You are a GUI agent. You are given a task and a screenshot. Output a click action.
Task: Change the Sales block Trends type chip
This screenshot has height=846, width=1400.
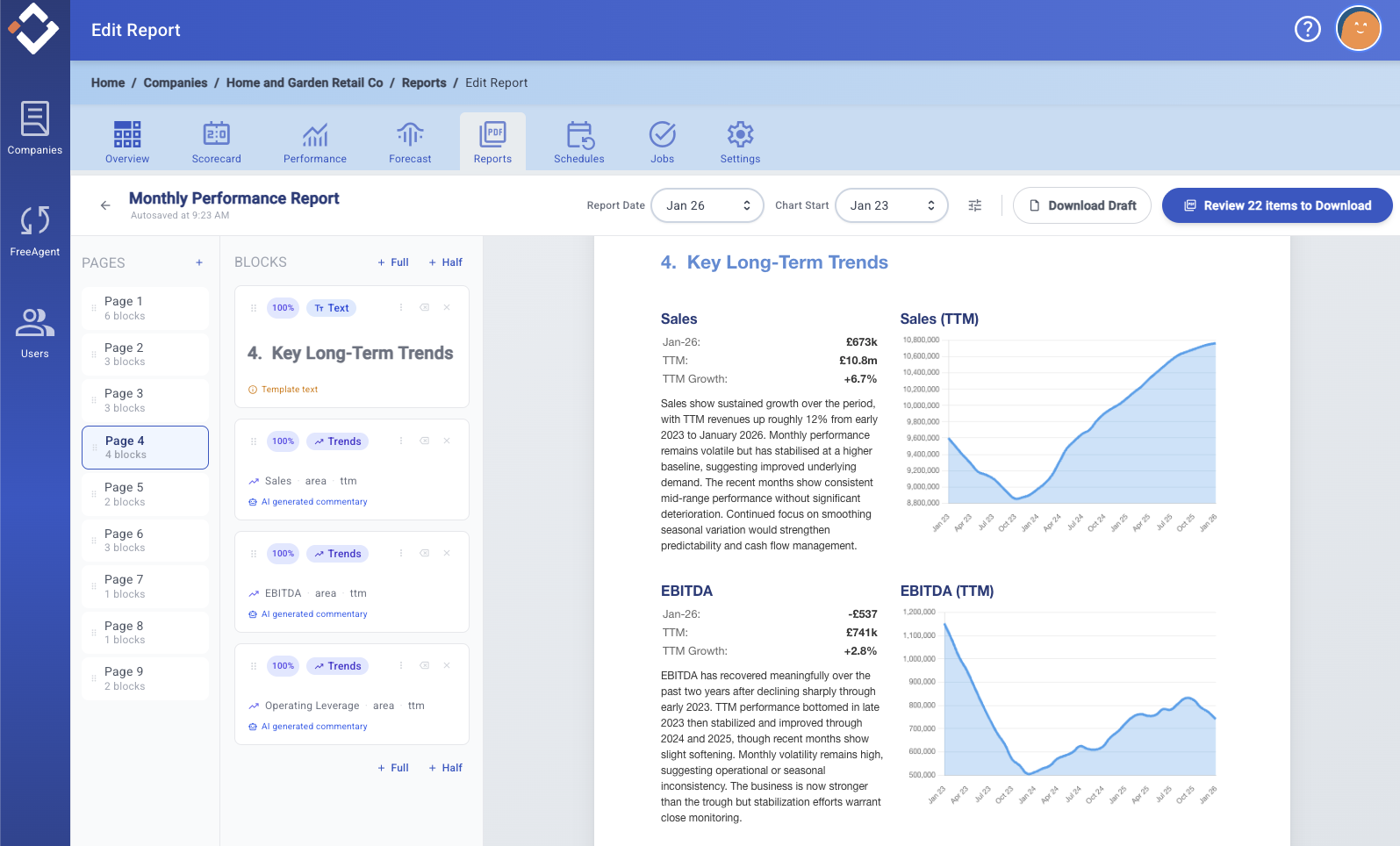[x=337, y=441]
